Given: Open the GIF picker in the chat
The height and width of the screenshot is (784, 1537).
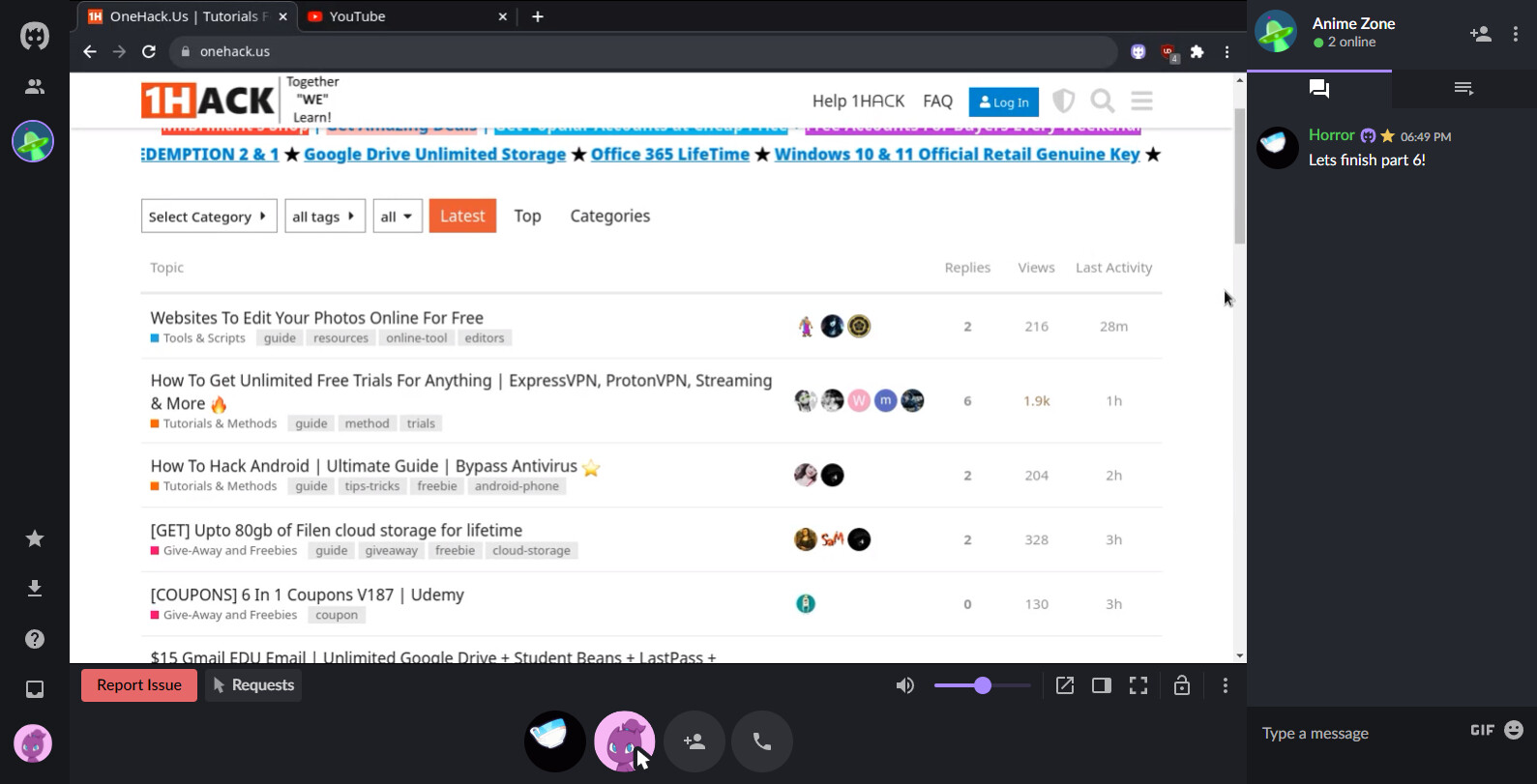Looking at the screenshot, I should (x=1482, y=730).
